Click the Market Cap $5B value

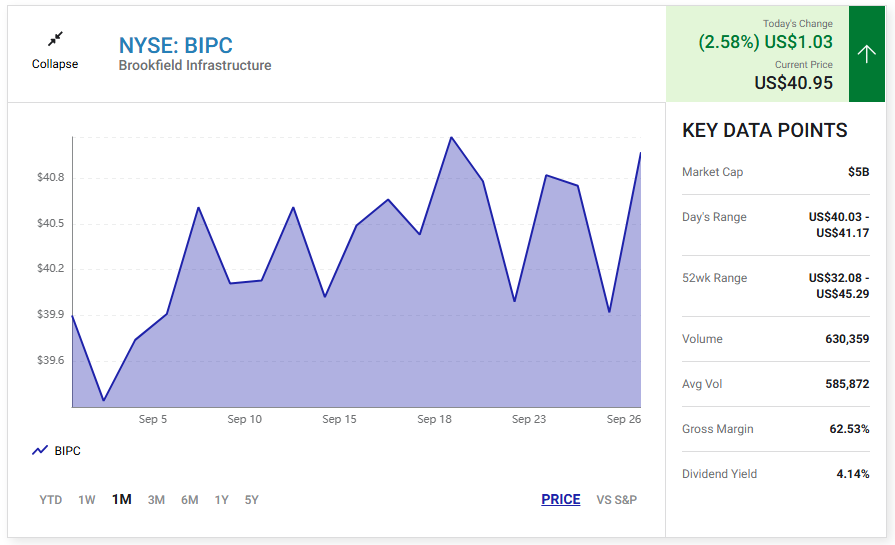click(x=858, y=172)
